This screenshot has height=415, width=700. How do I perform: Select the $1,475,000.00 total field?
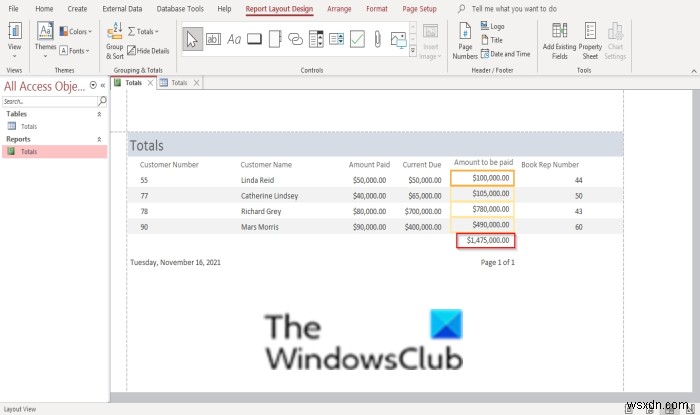click(x=486, y=241)
